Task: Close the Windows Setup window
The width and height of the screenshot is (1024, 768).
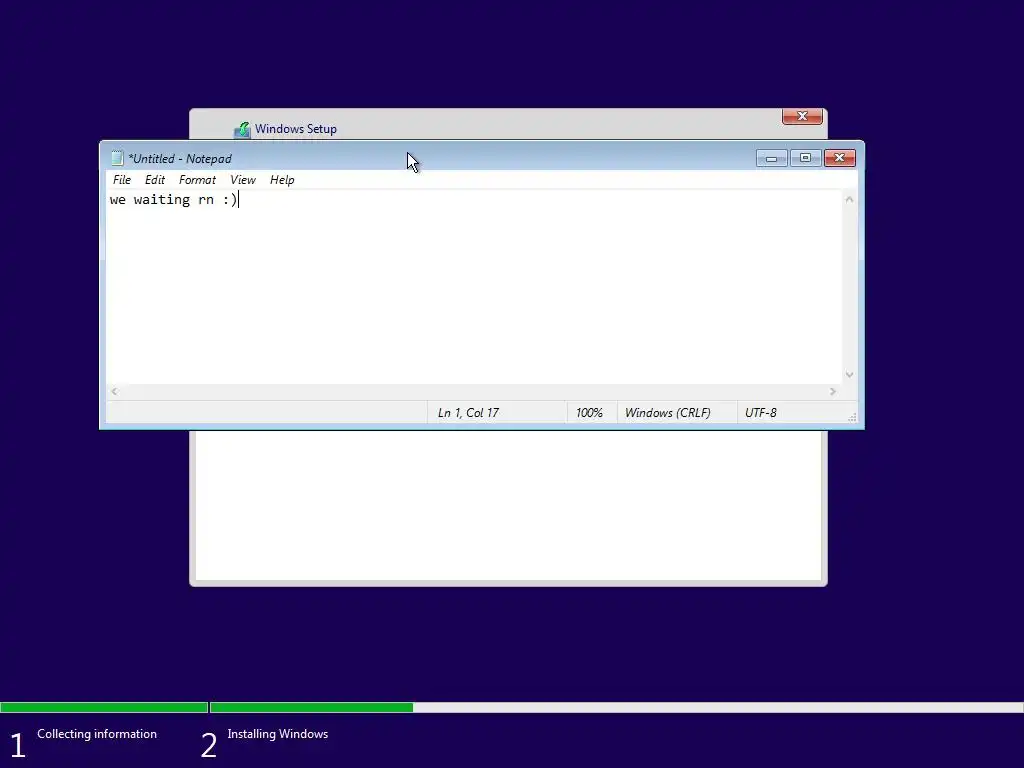Action: pos(802,116)
